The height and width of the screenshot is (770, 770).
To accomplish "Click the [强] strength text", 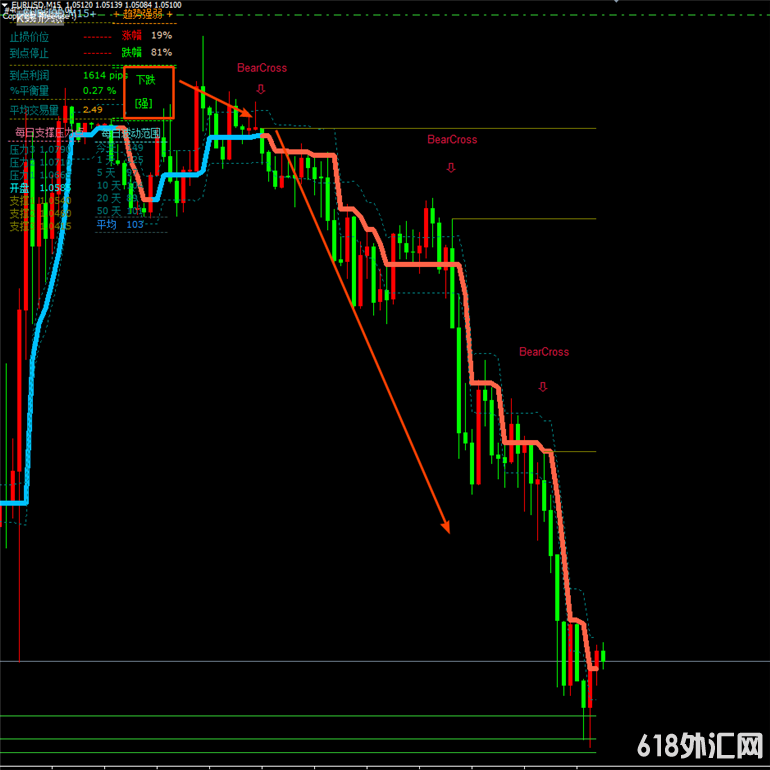I will tap(144, 103).
